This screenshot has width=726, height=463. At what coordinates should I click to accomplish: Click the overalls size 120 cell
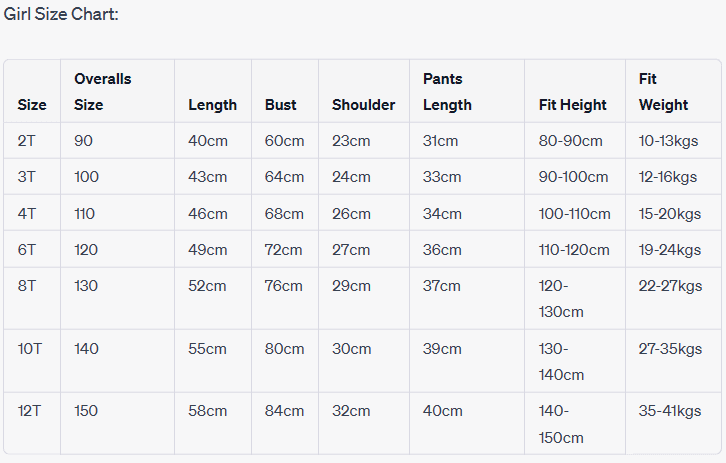click(86, 249)
